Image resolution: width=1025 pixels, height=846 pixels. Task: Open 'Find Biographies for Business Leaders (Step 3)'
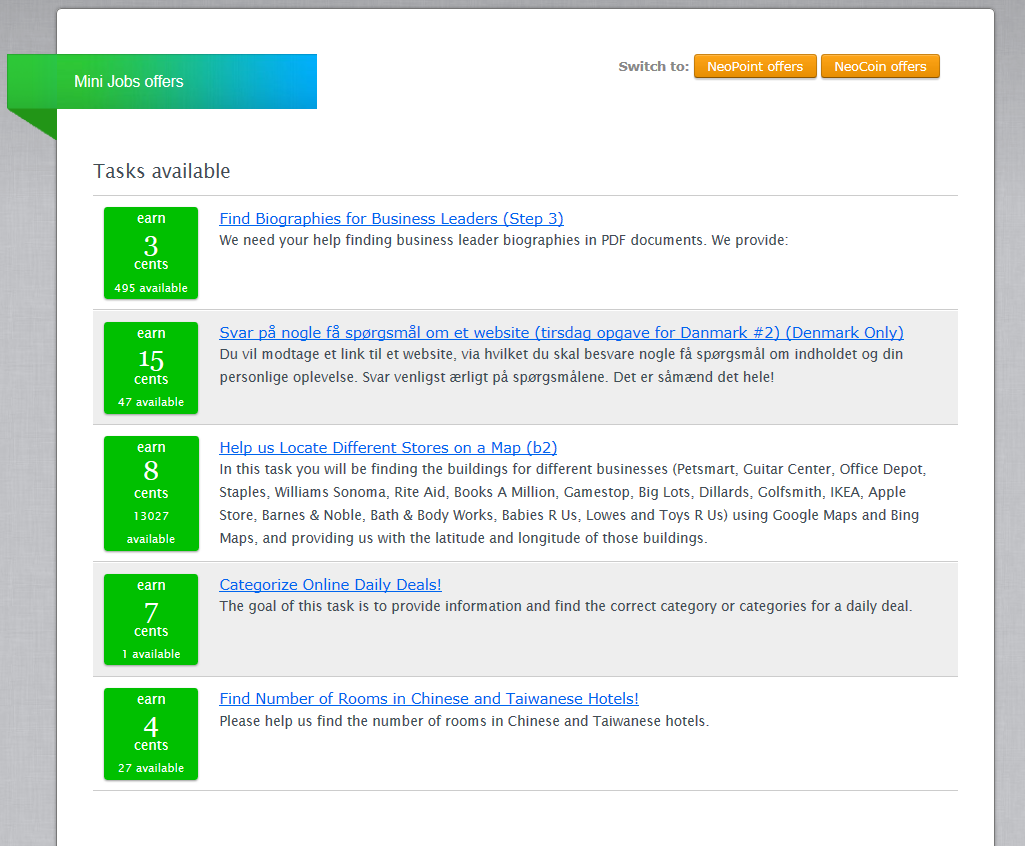392,218
